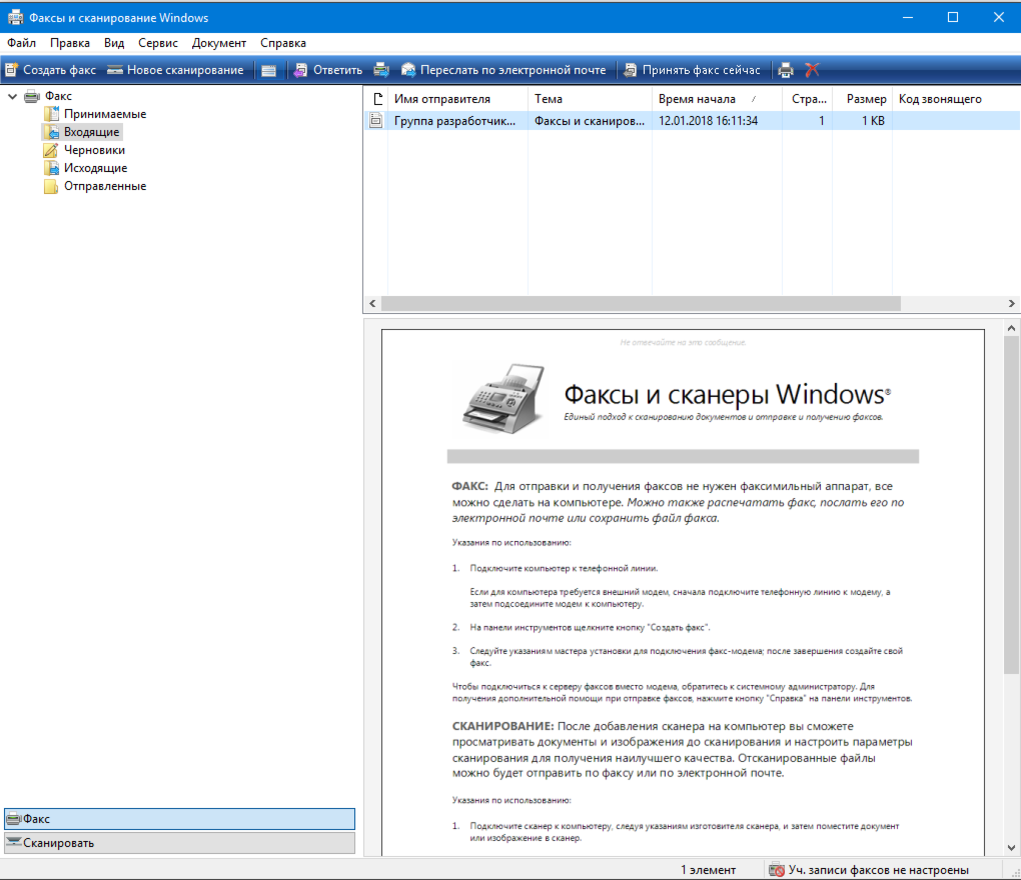This screenshot has width=1021, height=880.
Task: Click left arrow of list horizontal scrollbar
Action: (372, 304)
